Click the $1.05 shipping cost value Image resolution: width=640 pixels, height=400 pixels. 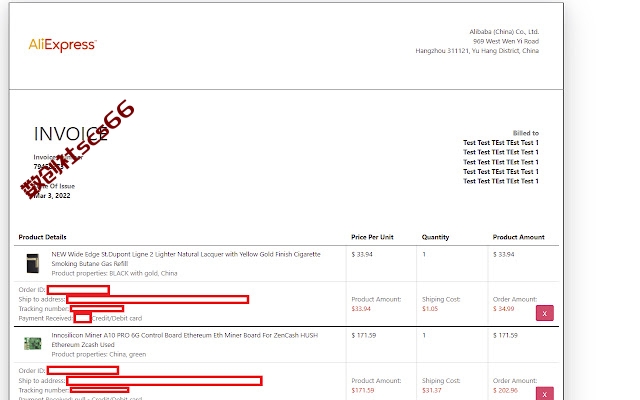point(430,309)
